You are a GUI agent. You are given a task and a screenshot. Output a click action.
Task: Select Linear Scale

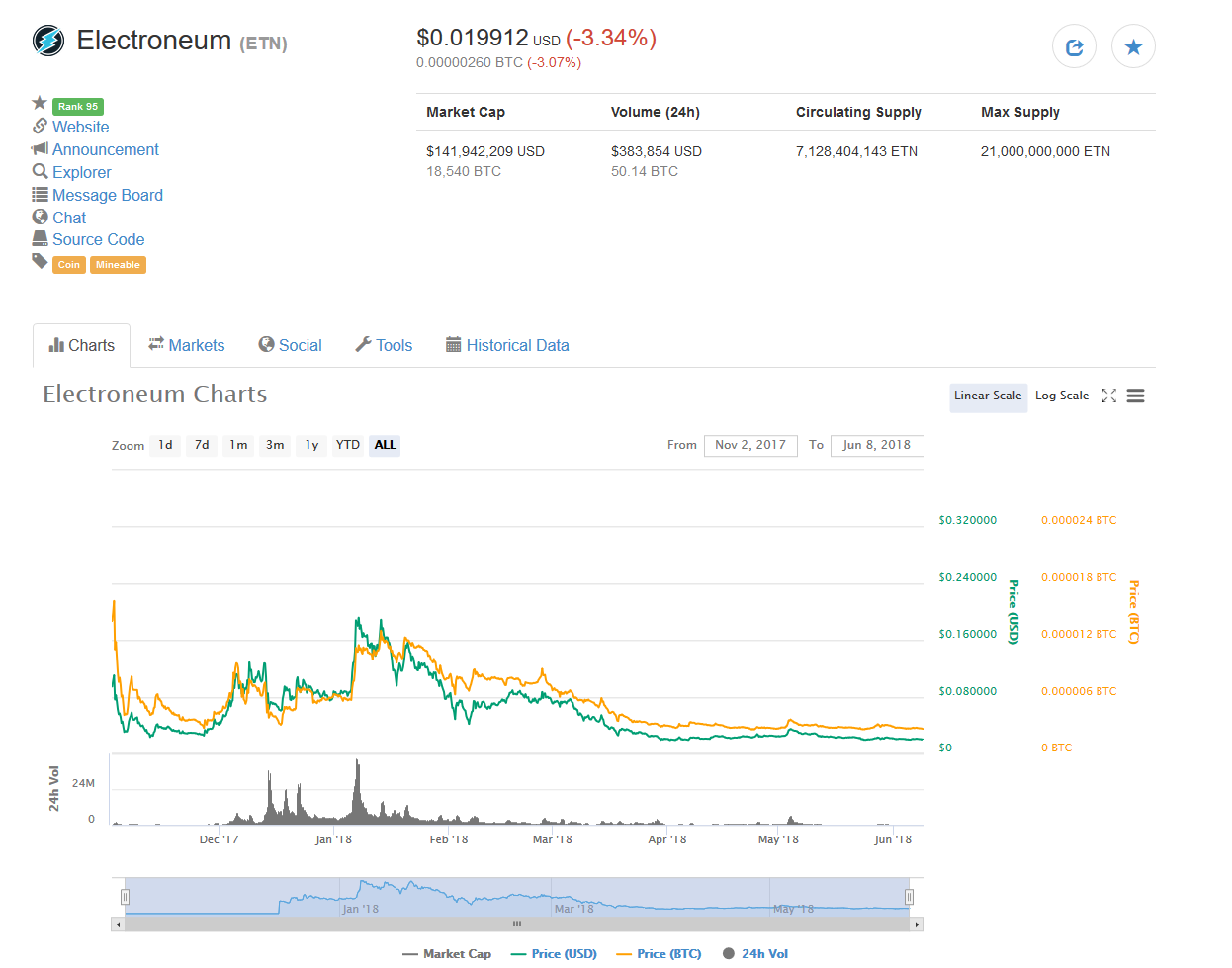pos(988,396)
